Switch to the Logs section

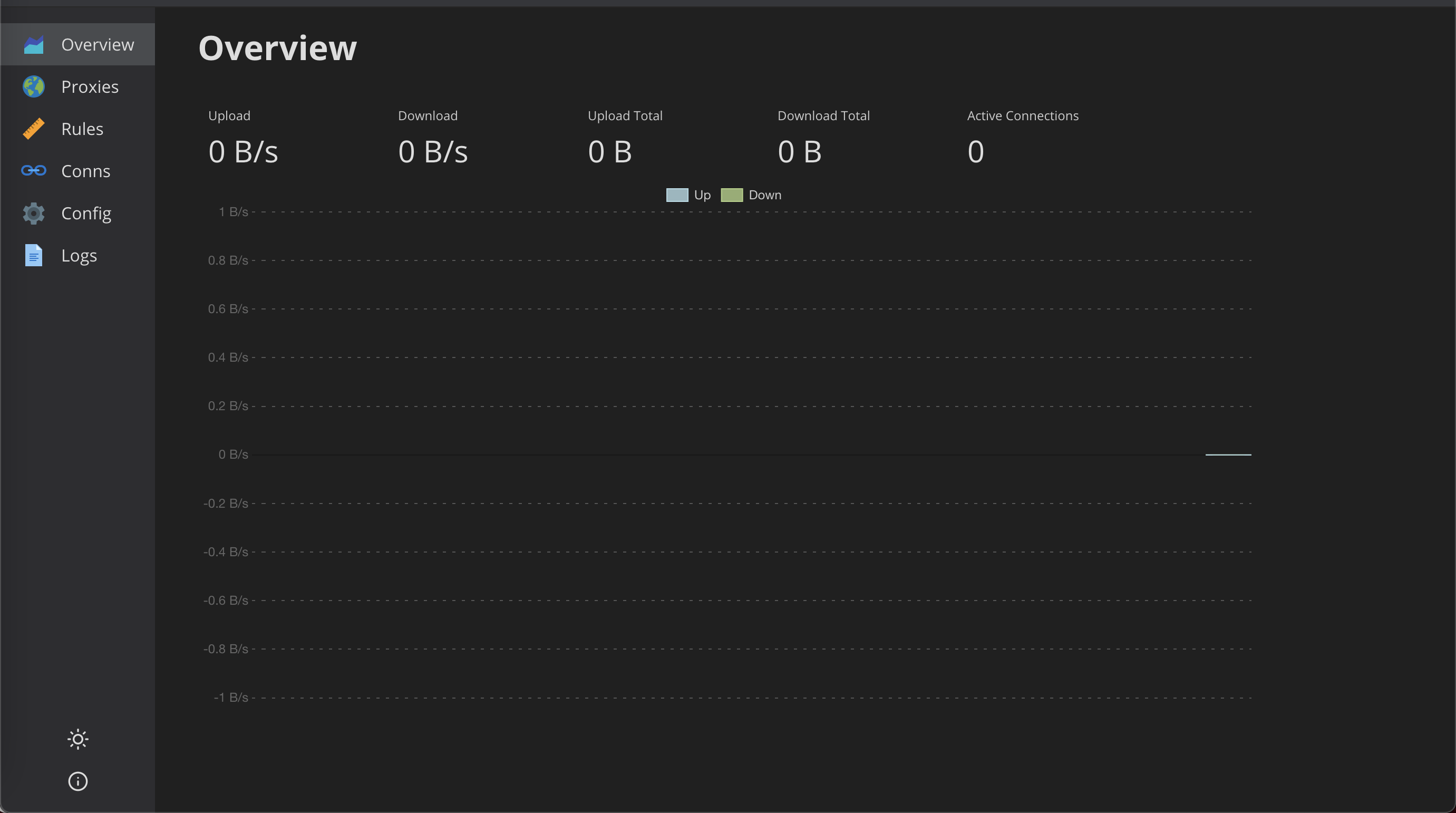79,255
